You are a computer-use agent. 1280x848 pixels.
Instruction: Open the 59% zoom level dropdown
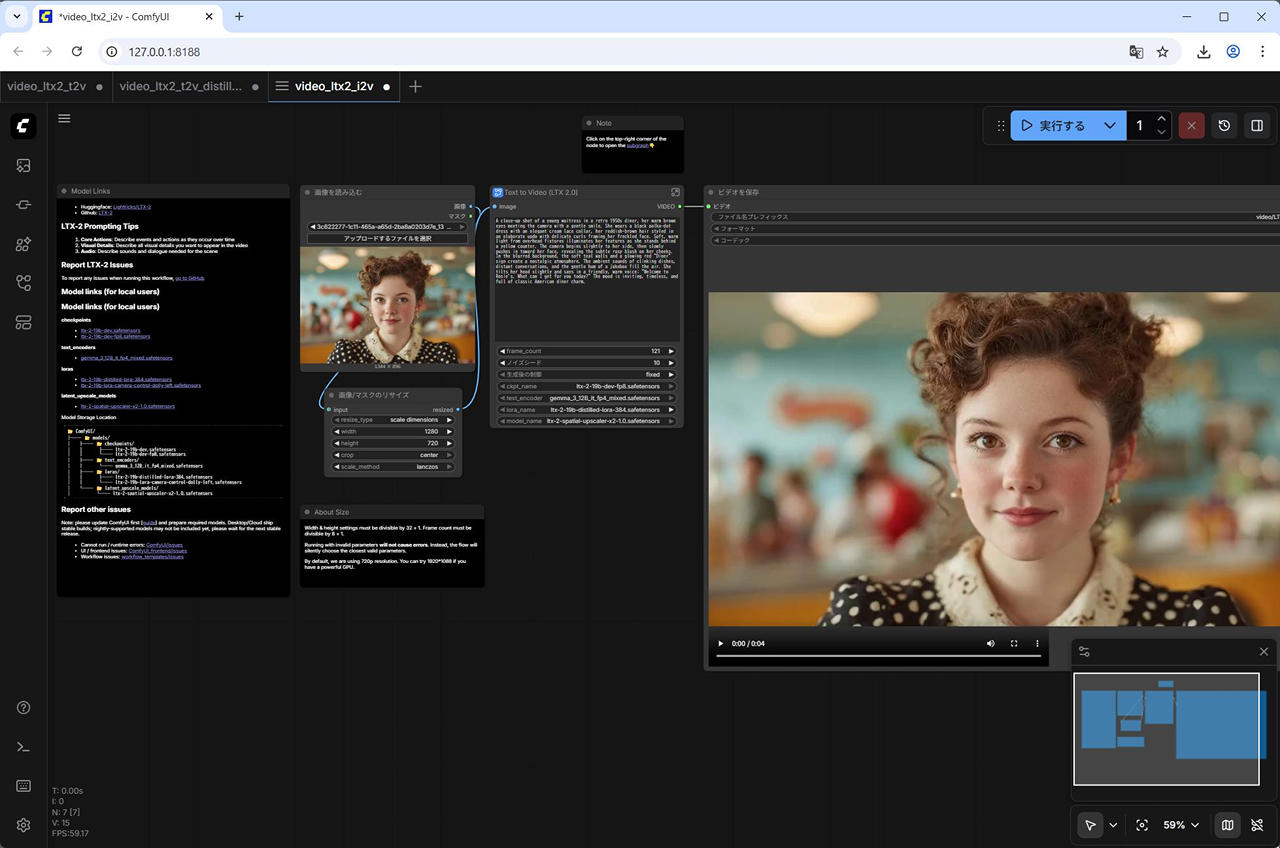click(x=1181, y=825)
